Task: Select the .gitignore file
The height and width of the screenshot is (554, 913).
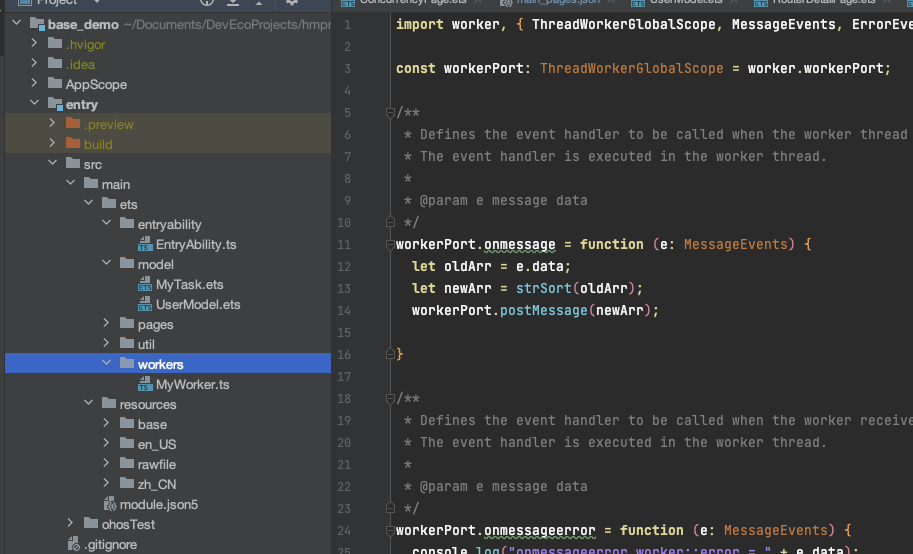Action: point(110,544)
